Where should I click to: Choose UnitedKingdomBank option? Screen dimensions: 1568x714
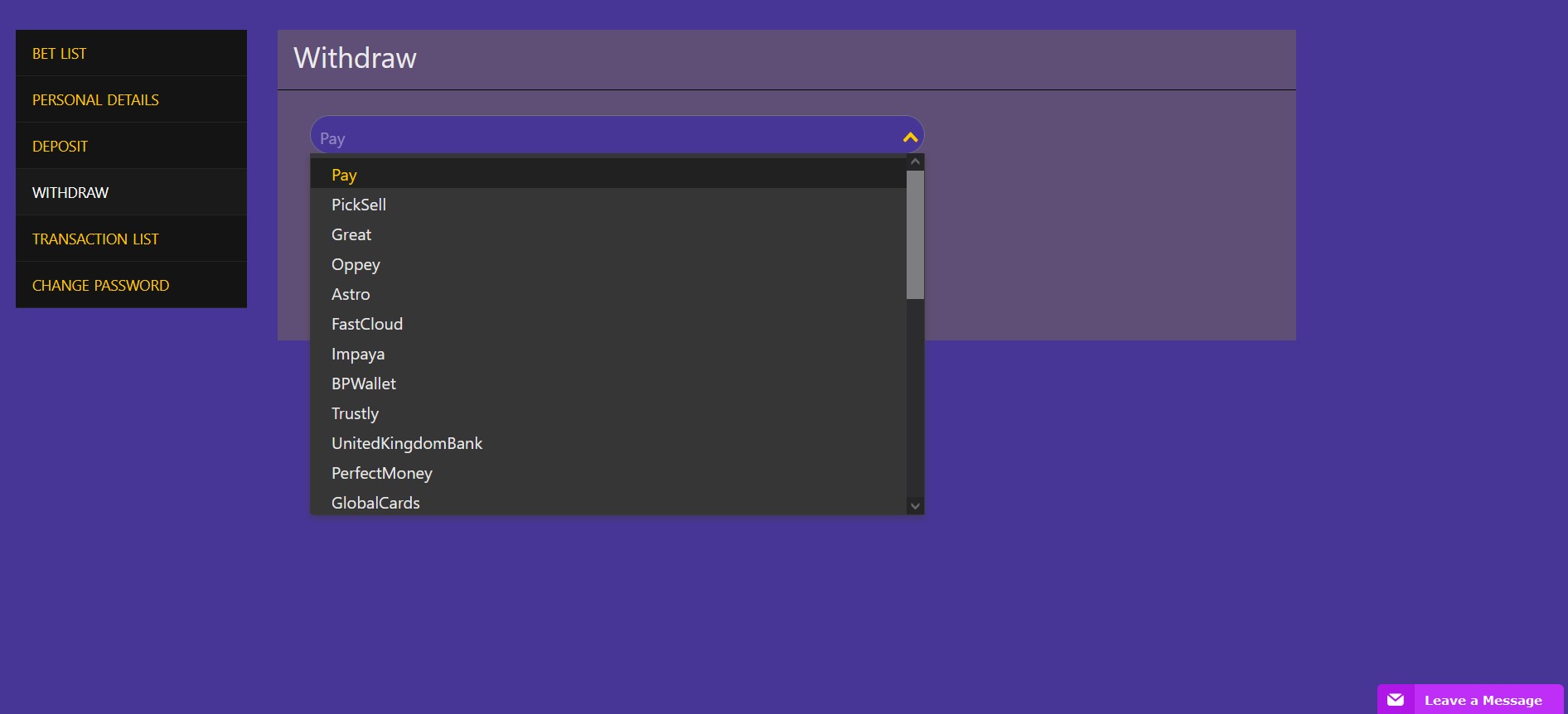(608, 443)
